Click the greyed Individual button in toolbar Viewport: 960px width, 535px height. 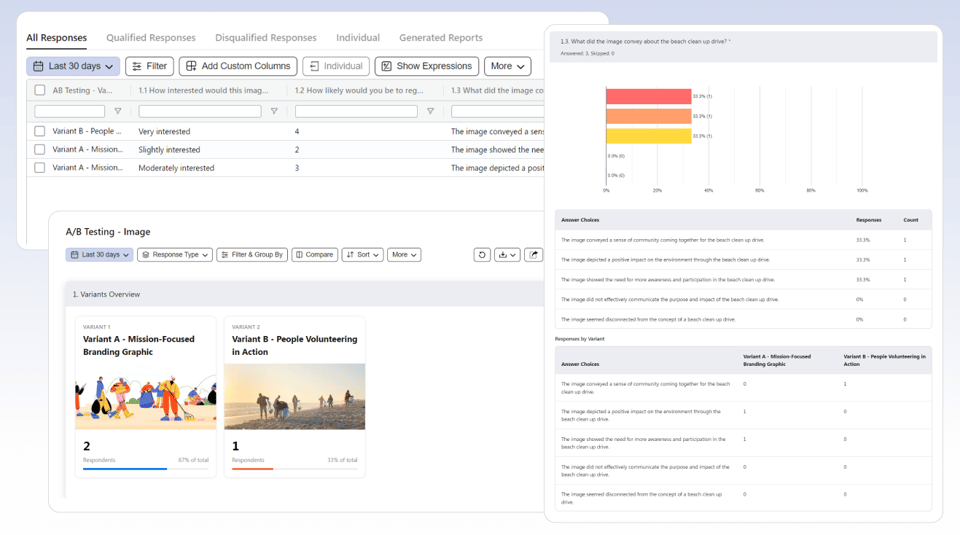[x=336, y=66]
